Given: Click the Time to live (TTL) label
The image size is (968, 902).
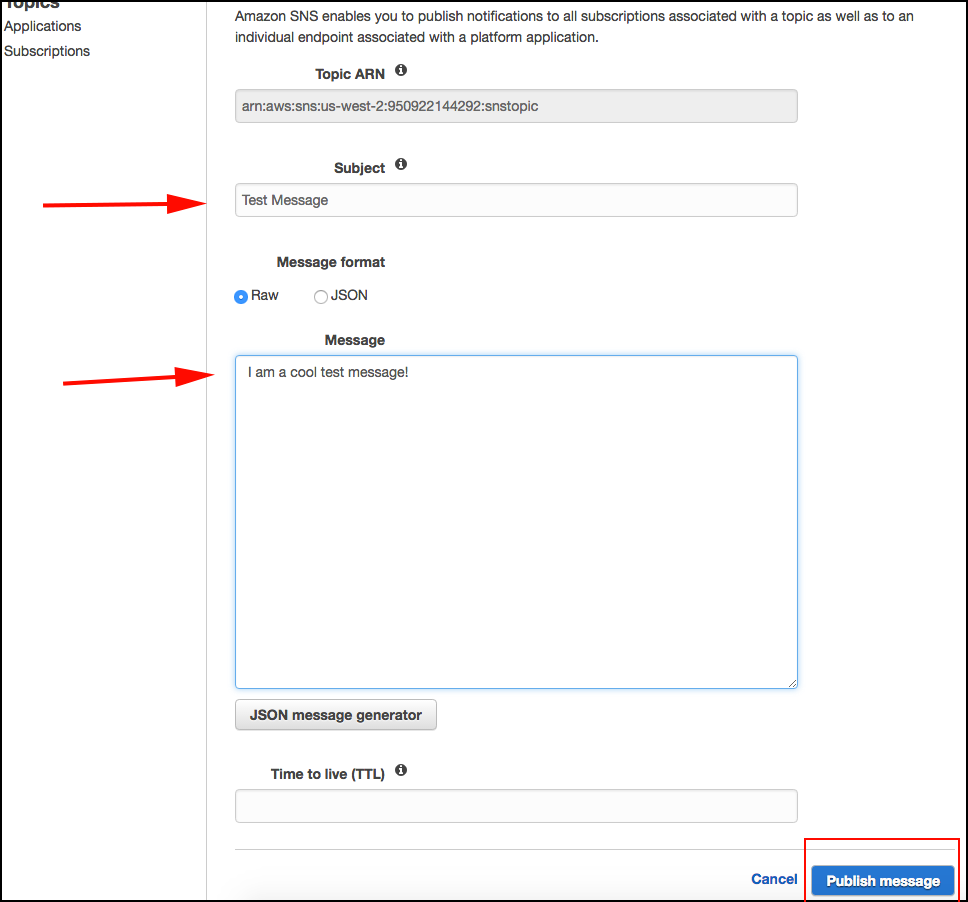Looking at the screenshot, I should pyautogui.click(x=328, y=774).
